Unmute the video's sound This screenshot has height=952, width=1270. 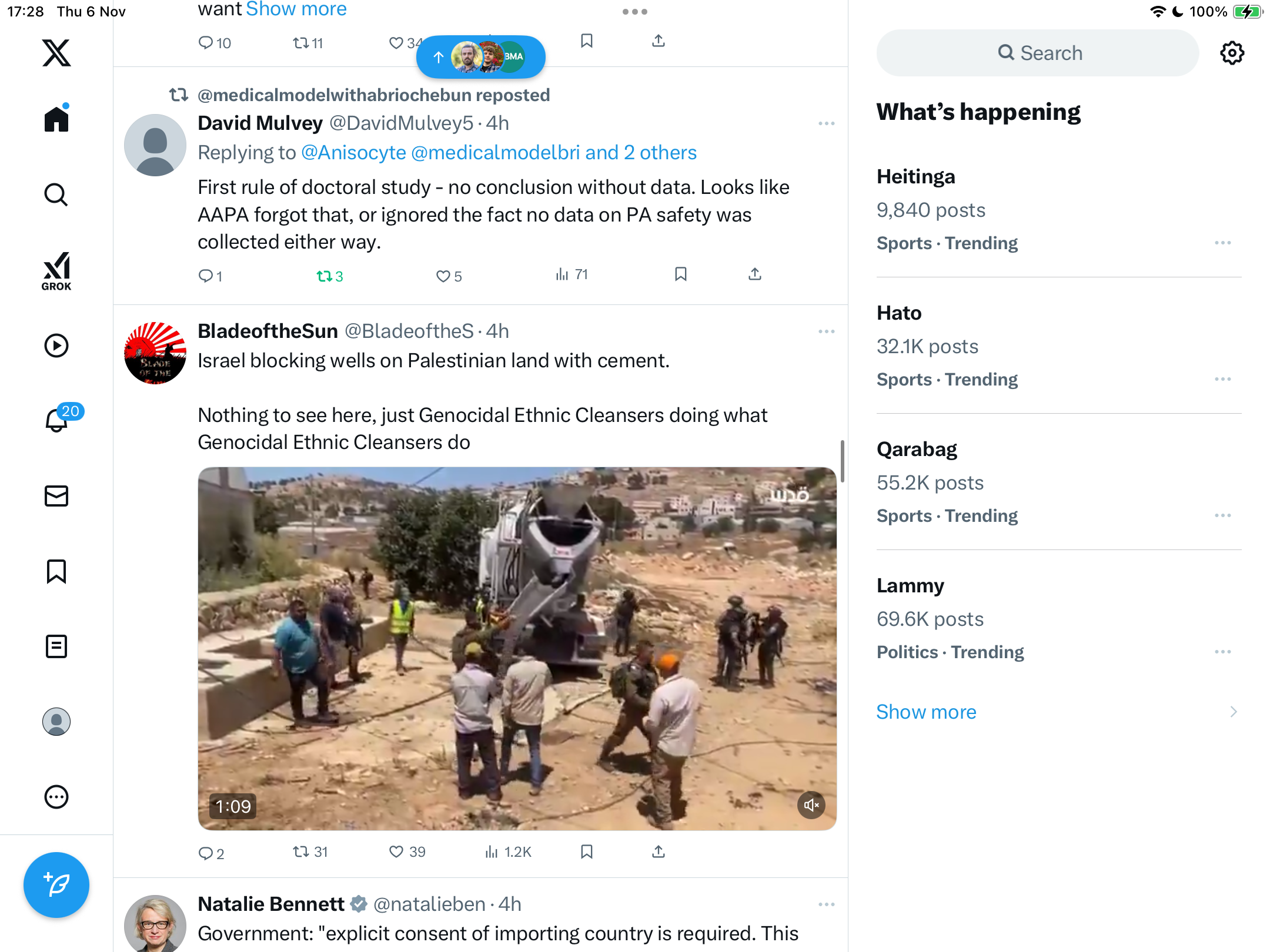(x=811, y=805)
